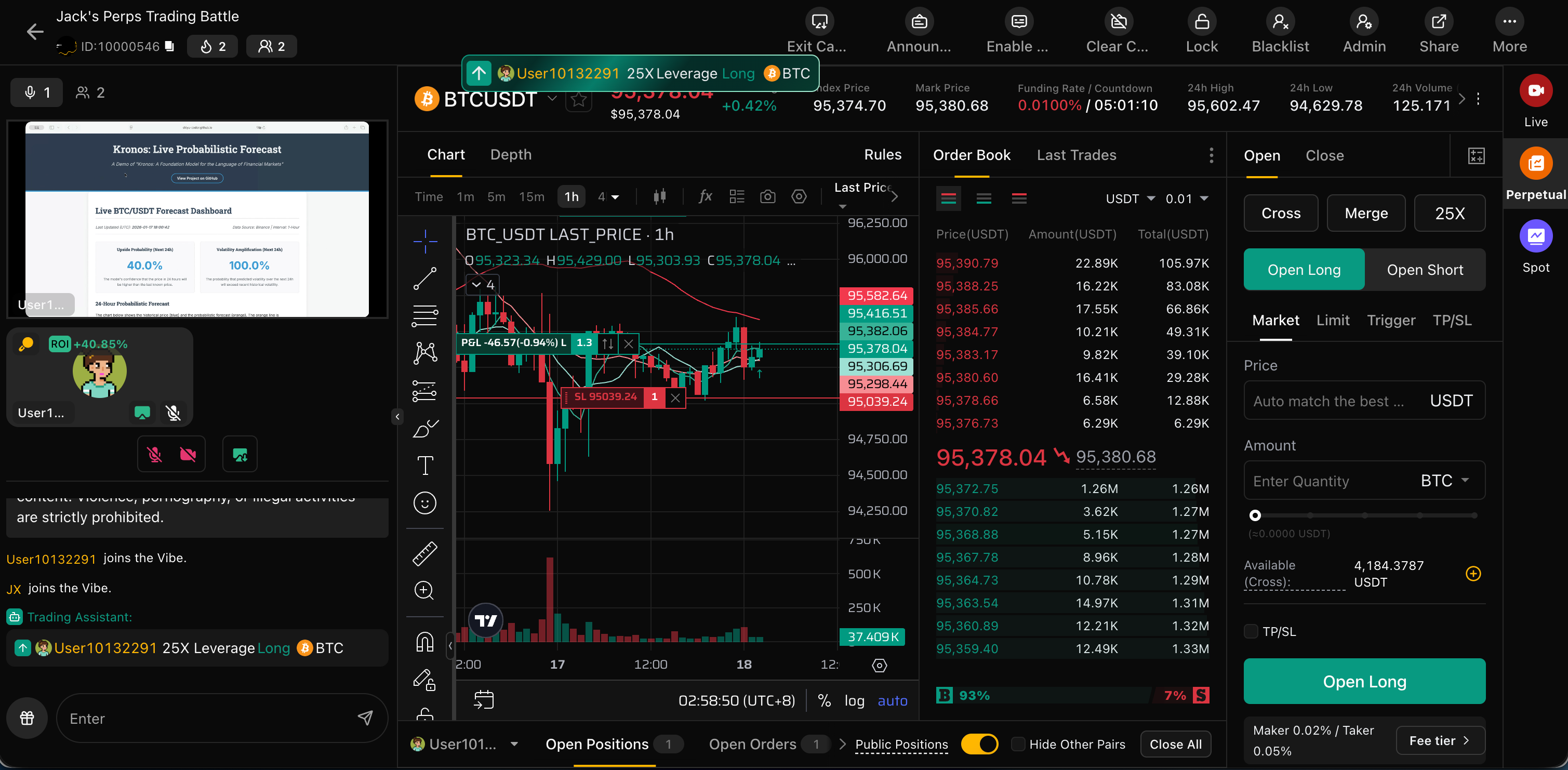Screen dimensions: 1568x770
Task: Select the Open Short button
Action: pyautogui.click(x=1425, y=270)
